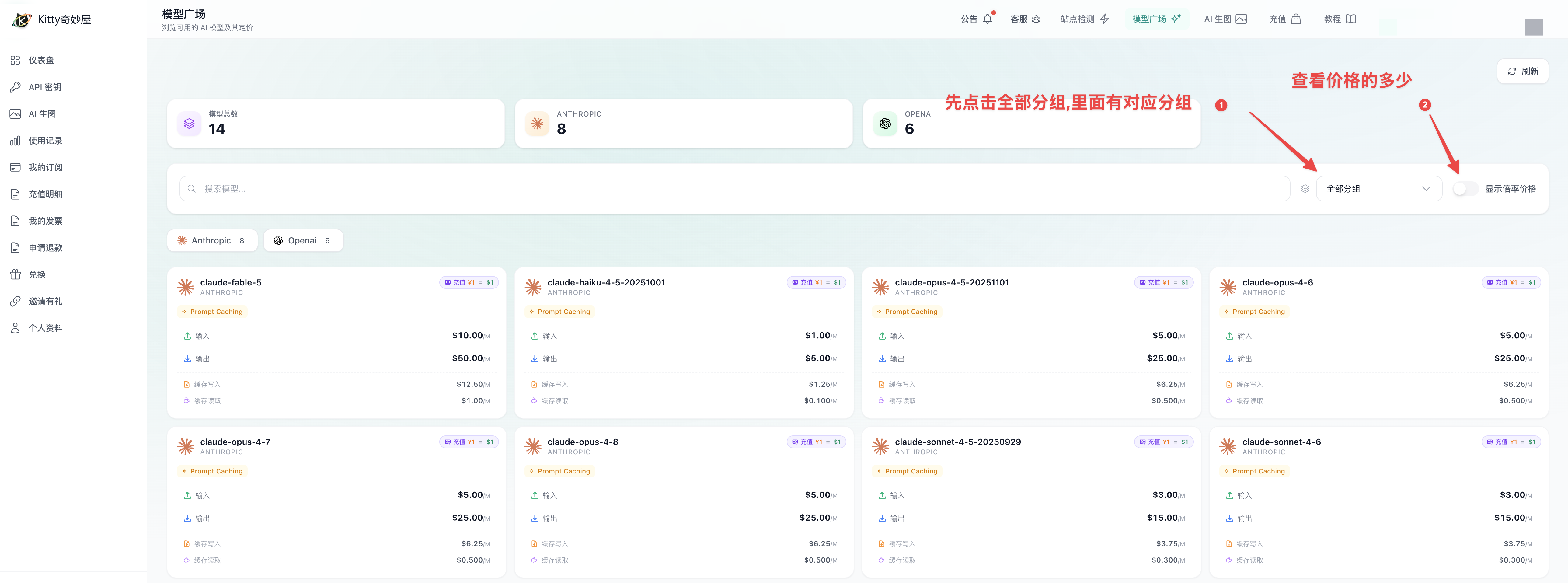Click the 仪表盘 dashboard grid icon in sidebar
This screenshot has width=1568, height=583.
pyautogui.click(x=15, y=60)
